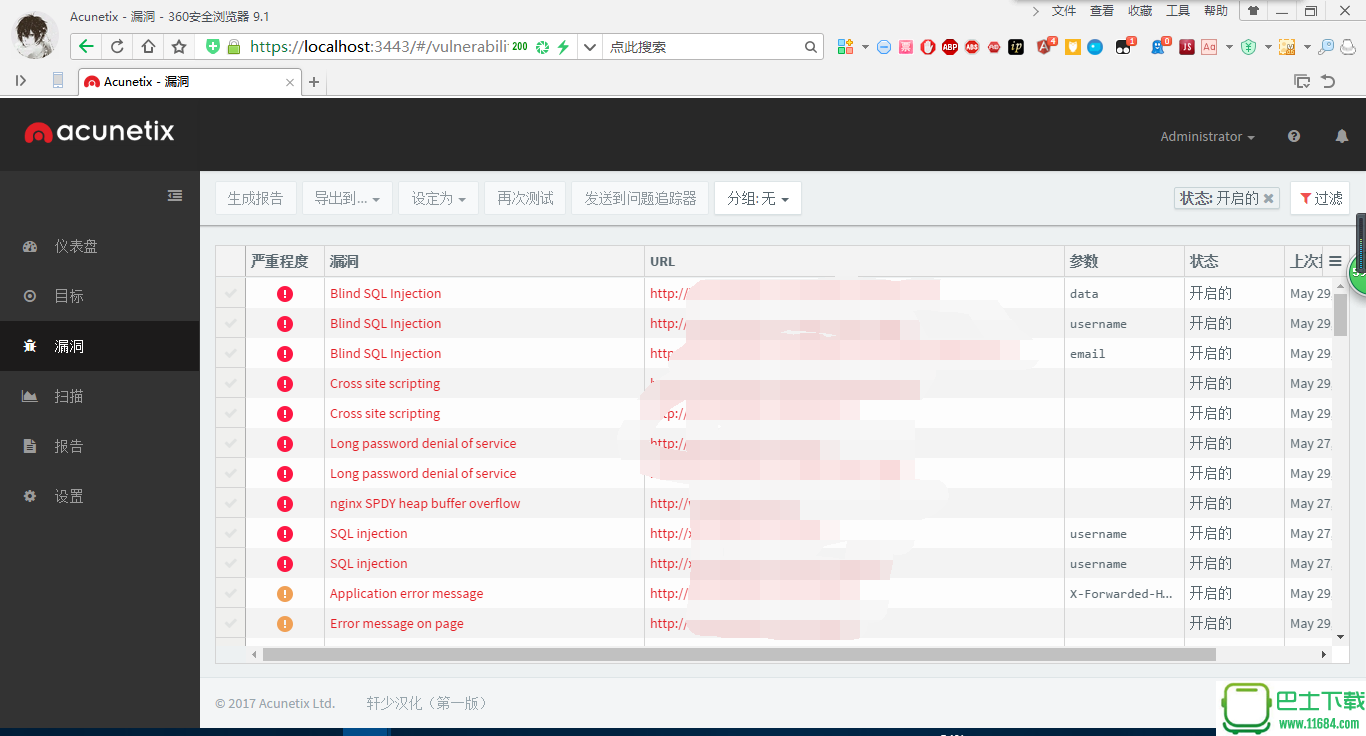Open the 过滤 filter button
This screenshot has width=1366, height=736.
point(1320,198)
